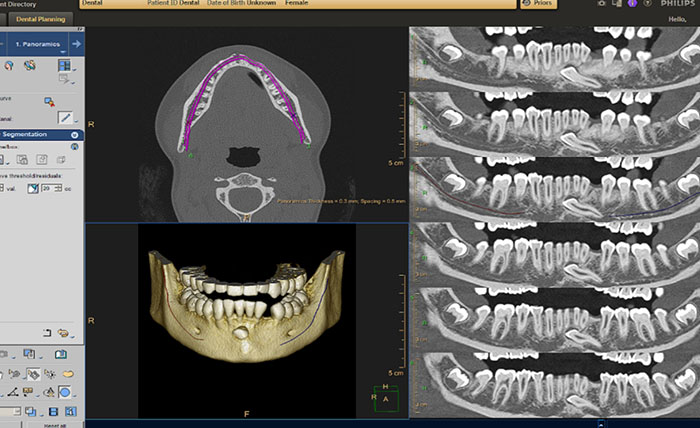Screen dimensions: 700x428
Task: Click the green orientation cube with A label
Action: (x=386, y=399)
